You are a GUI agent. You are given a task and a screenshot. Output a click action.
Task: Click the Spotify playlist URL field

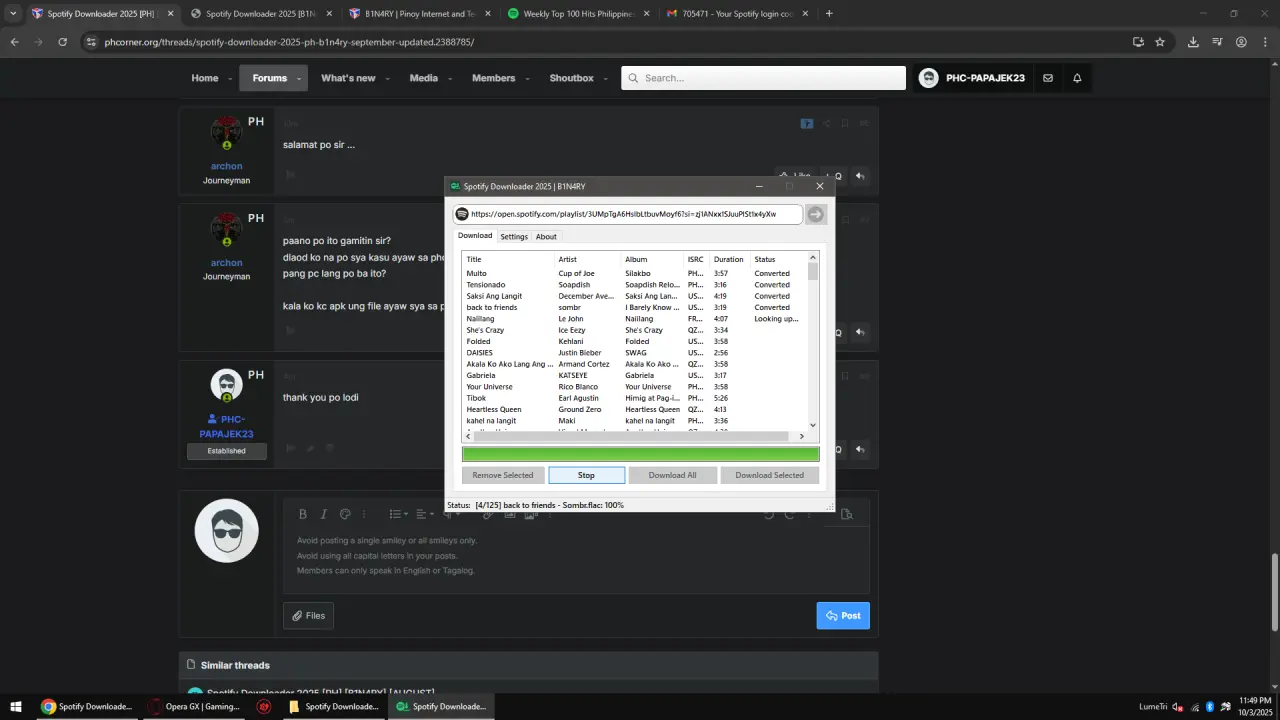[627, 214]
